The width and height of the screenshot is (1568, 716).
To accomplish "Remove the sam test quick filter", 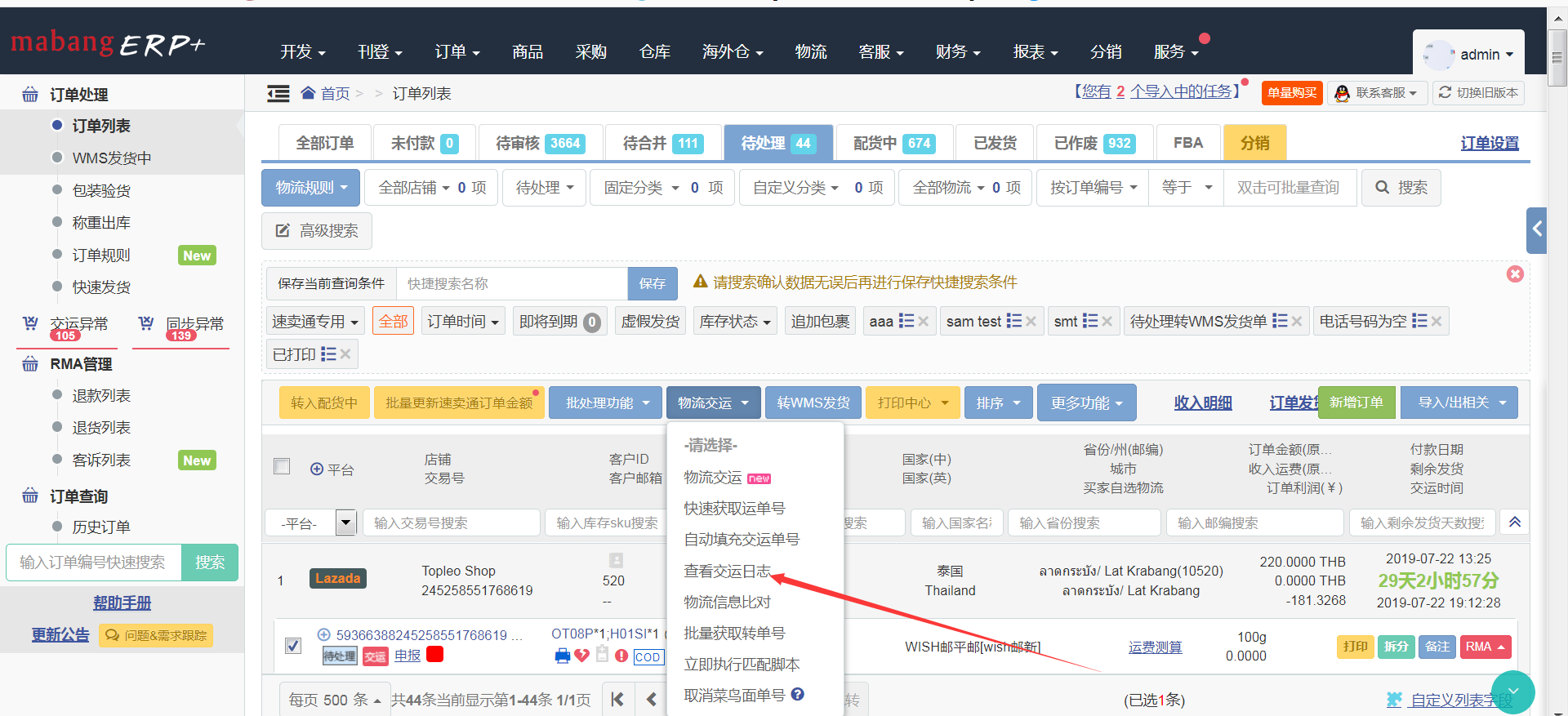I will pyautogui.click(x=1031, y=322).
